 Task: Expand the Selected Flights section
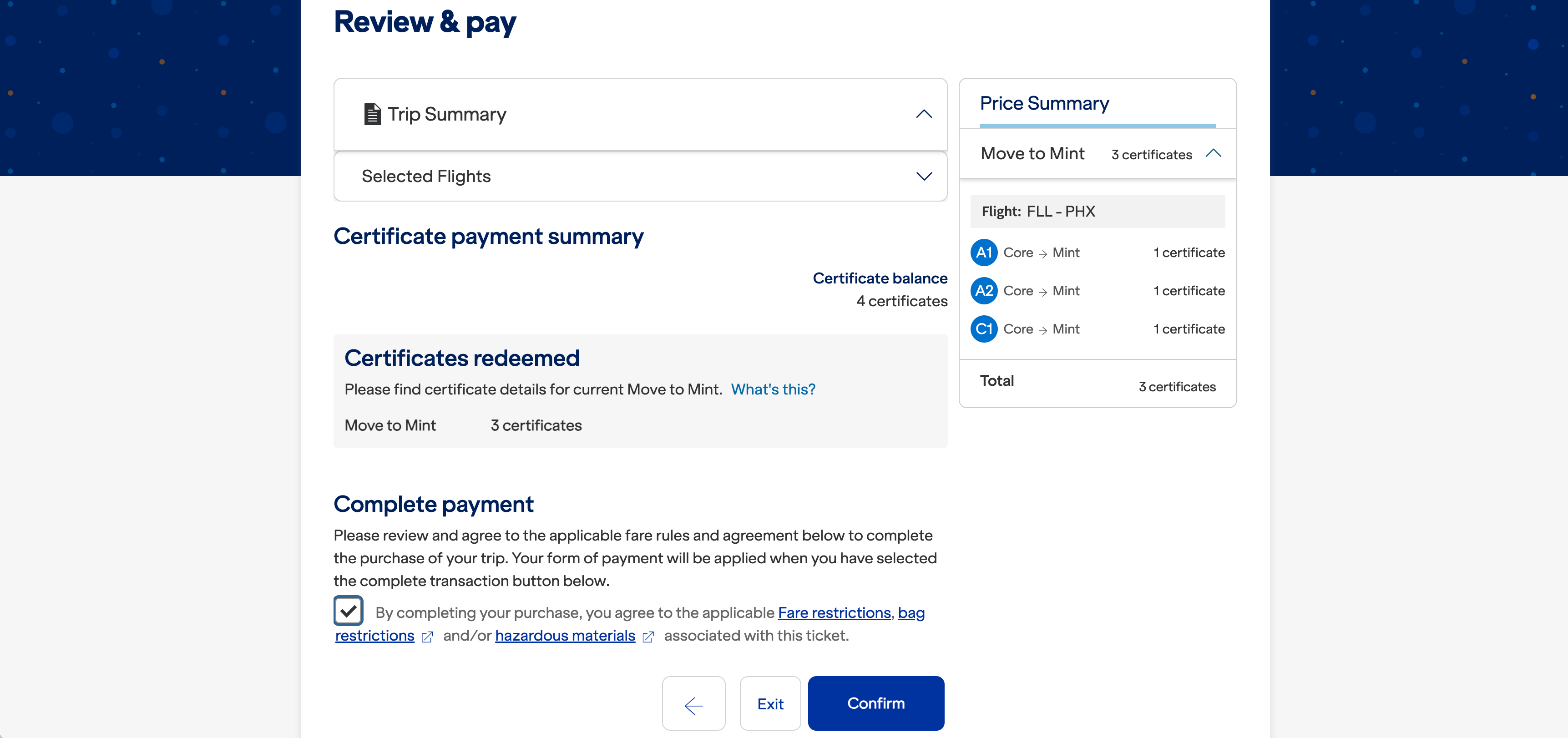tap(923, 177)
